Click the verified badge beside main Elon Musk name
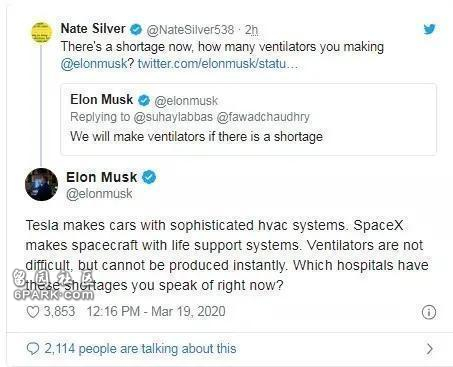Screen dimensions: 453x367 (x=149, y=177)
